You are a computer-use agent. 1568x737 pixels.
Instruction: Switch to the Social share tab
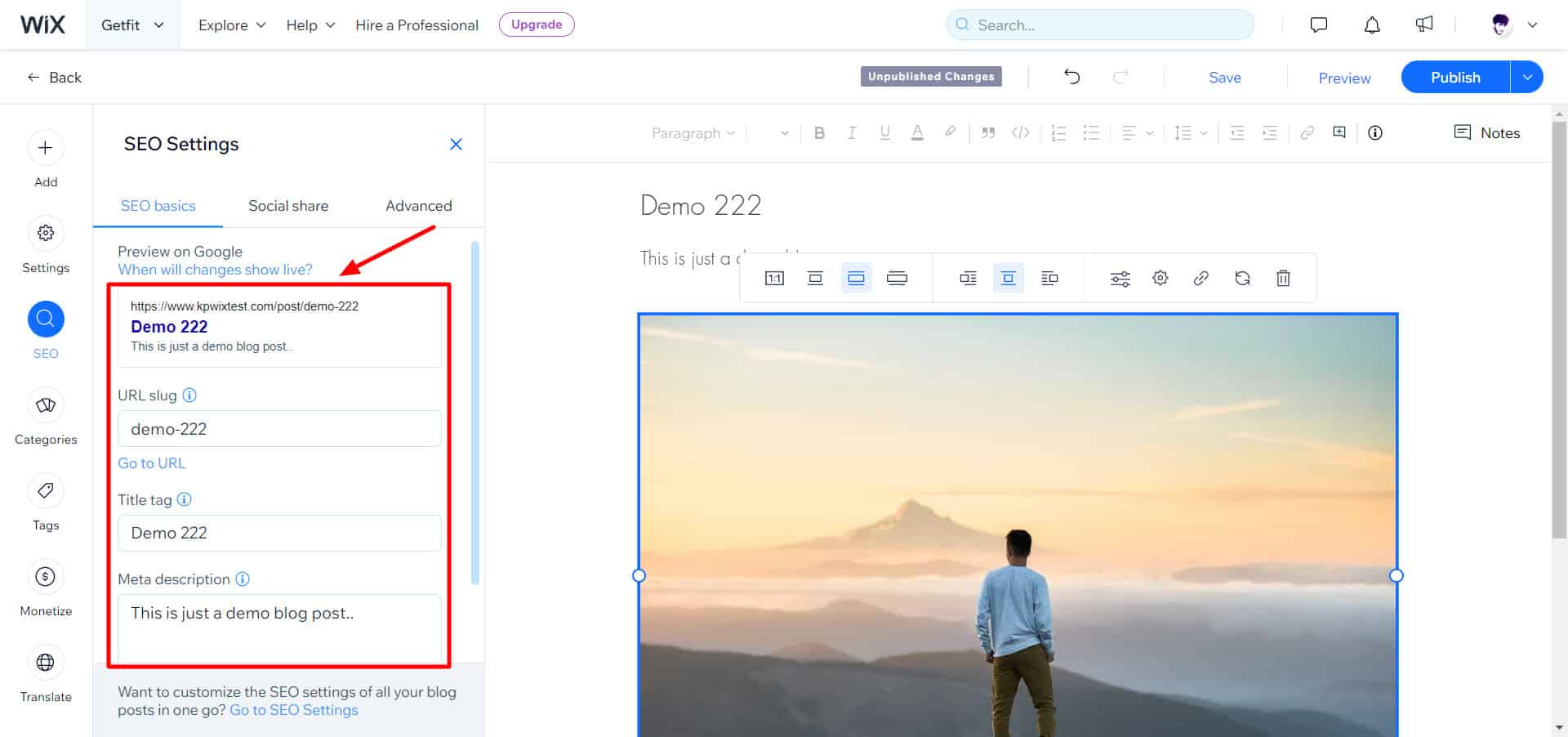[x=288, y=206]
